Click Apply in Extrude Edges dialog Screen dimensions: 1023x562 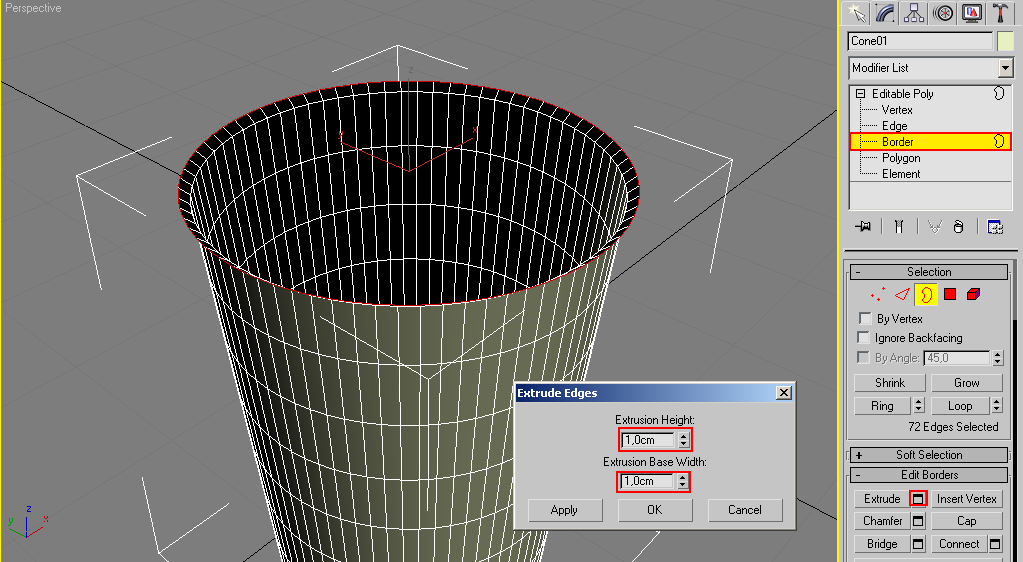pos(564,510)
